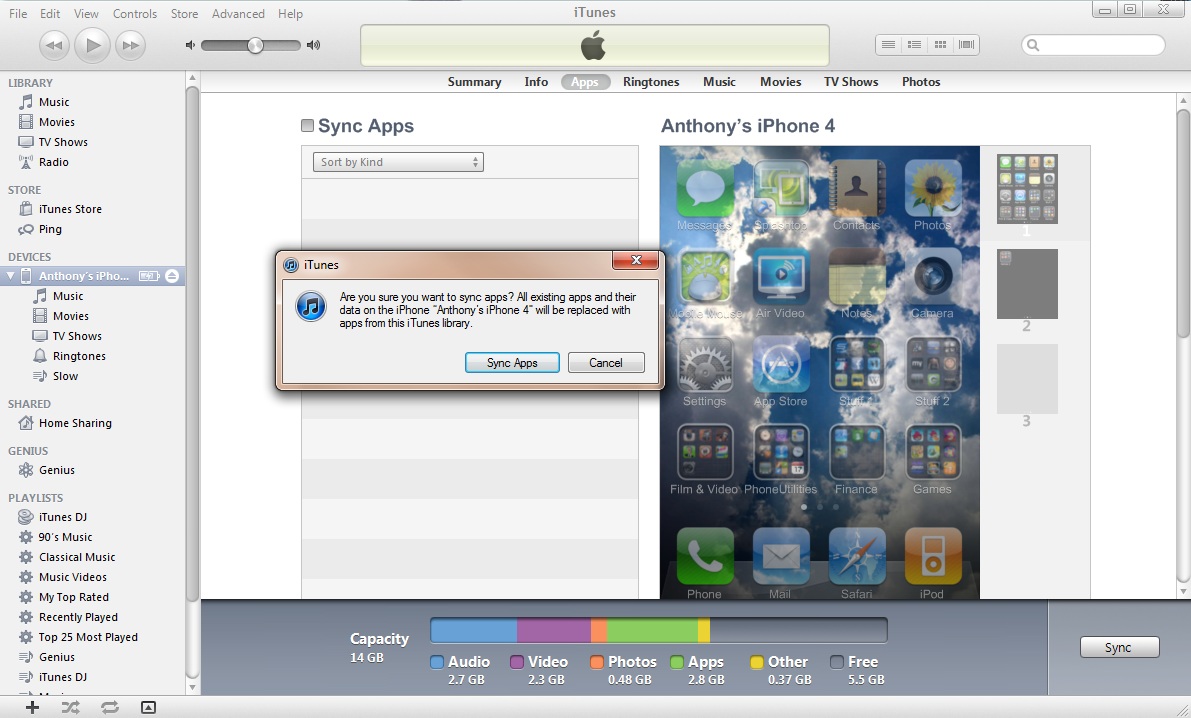This screenshot has height=718, width=1191.
Task: Click the Safari icon in iPhone dock
Action: pos(857,557)
